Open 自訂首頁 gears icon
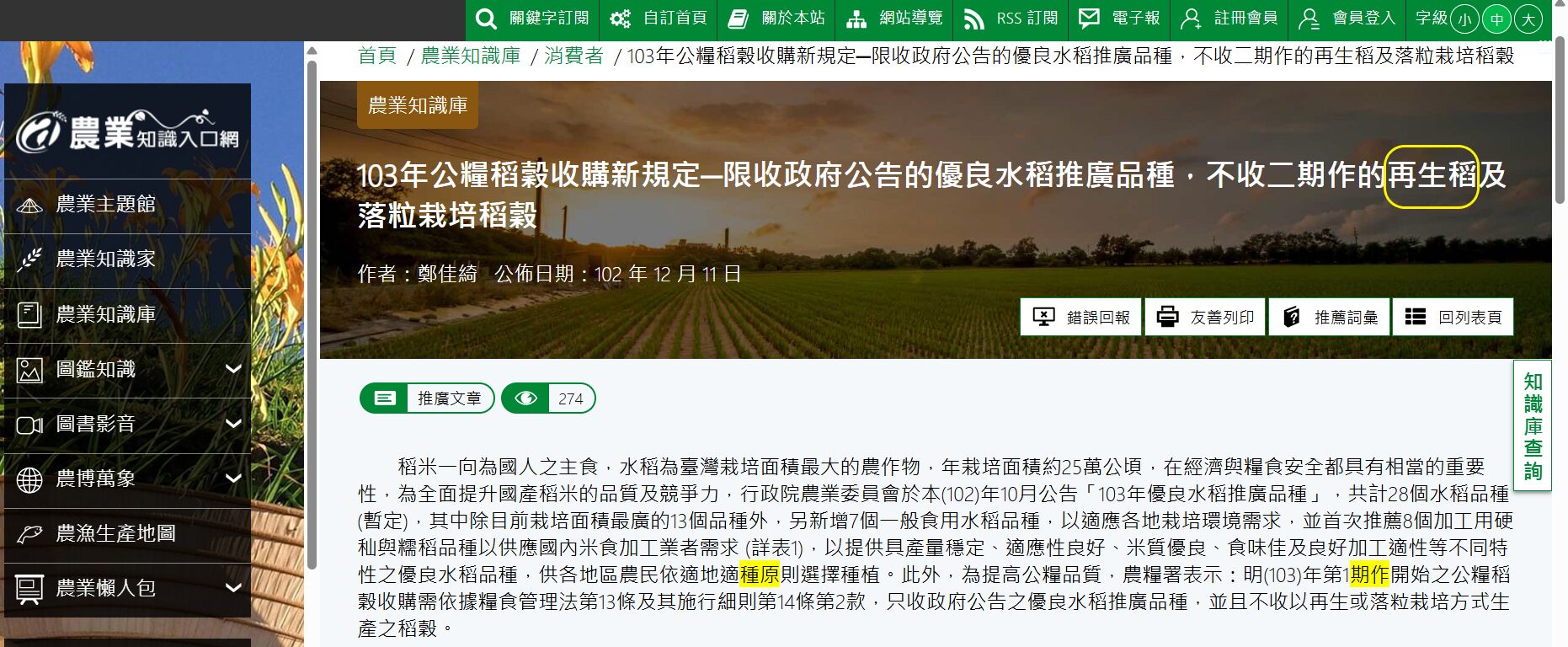This screenshot has height=647, width=1568. pyautogui.click(x=621, y=19)
